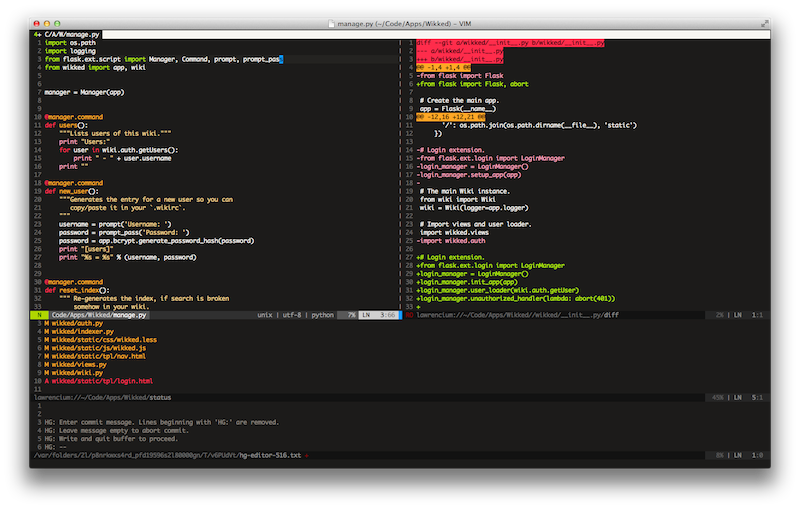
Task: Select M wikked/static/tpl/nav.html row
Action: pyautogui.click(x=95, y=356)
